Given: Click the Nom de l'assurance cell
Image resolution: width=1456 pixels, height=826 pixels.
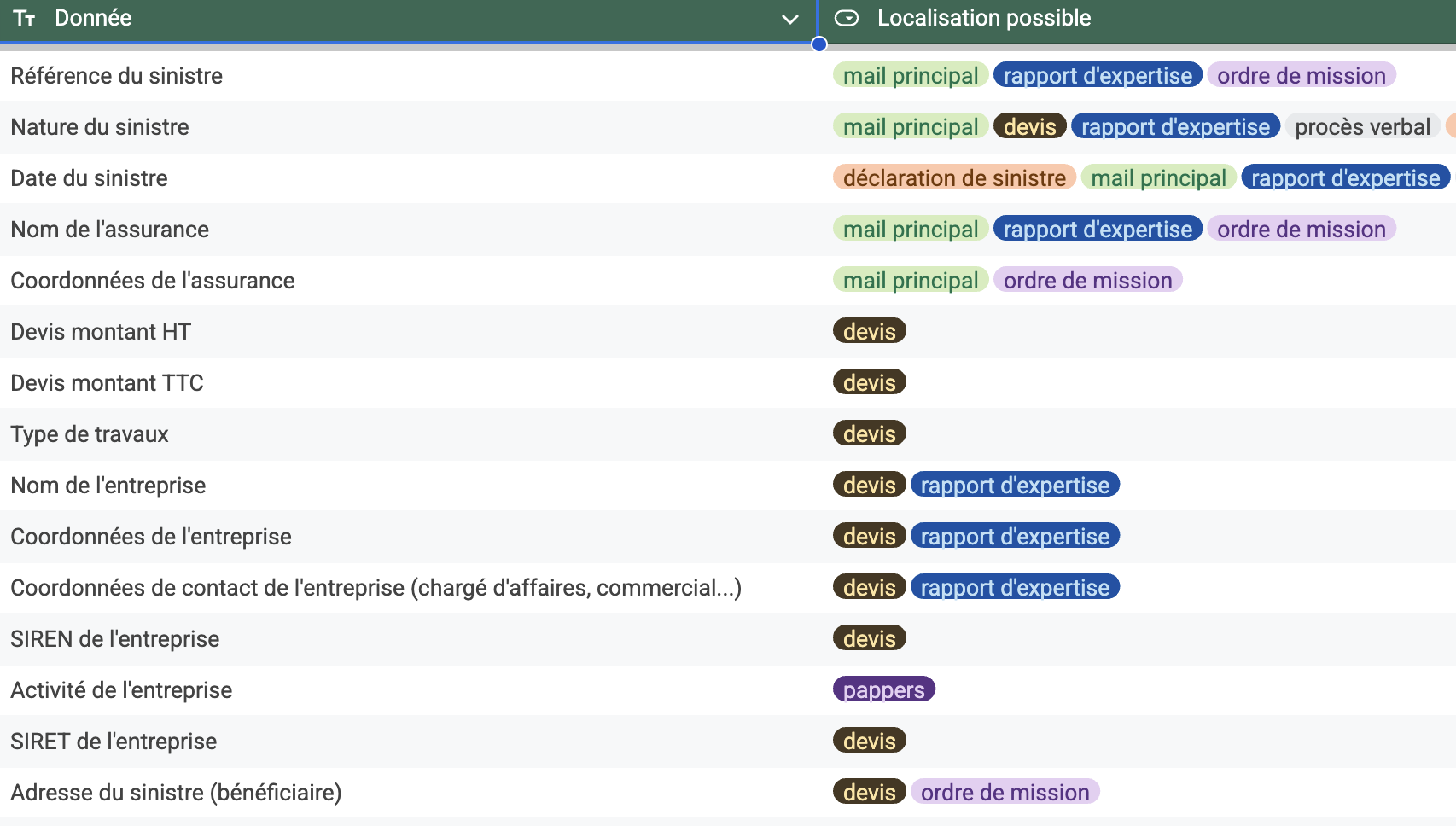Looking at the screenshot, I should tap(109, 230).
